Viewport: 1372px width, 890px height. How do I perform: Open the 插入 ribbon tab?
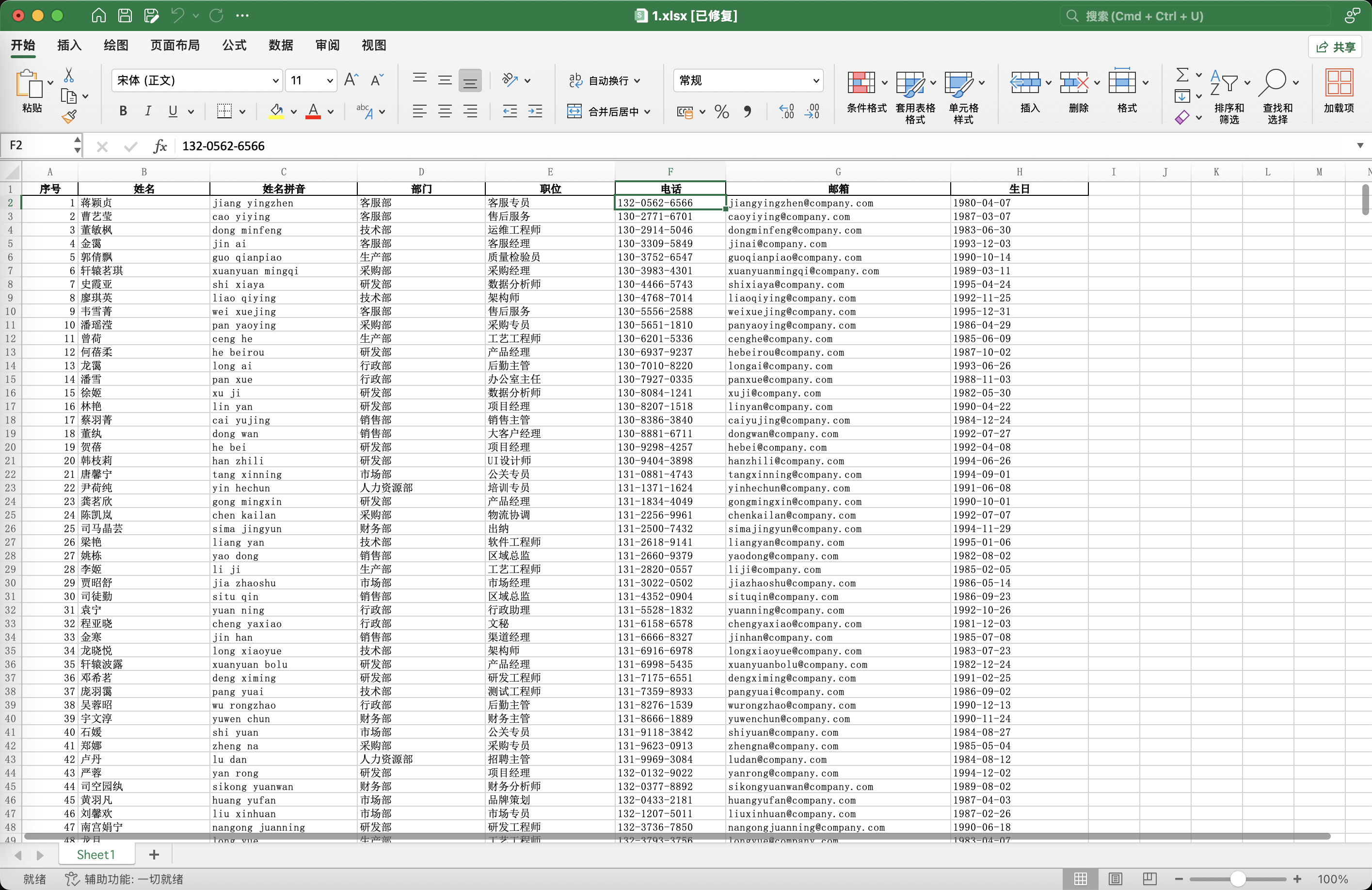click(69, 45)
